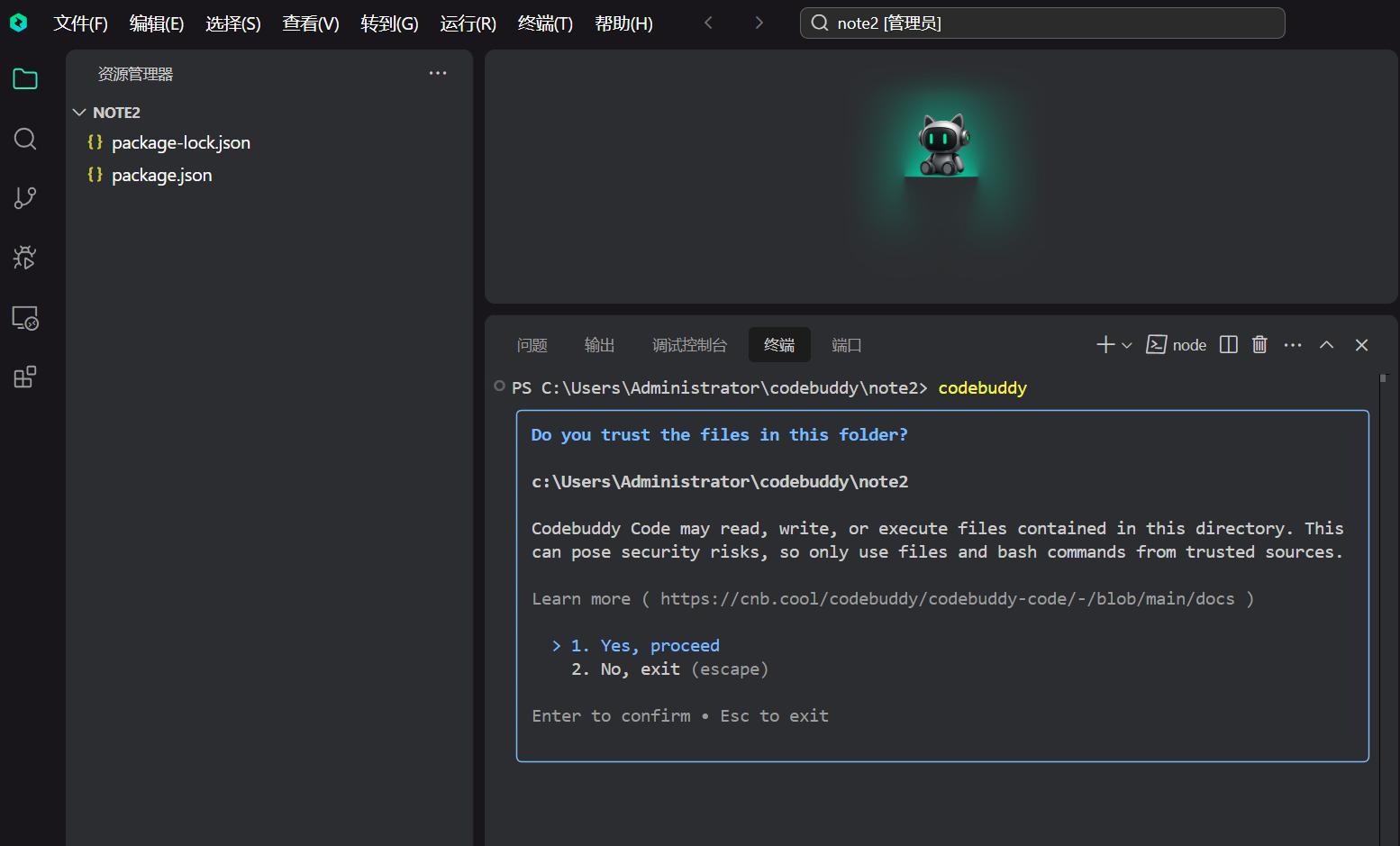Screen dimensions: 1400x846
Task: Switch to the 问题 panel tab
Action: tap(532, 345)
